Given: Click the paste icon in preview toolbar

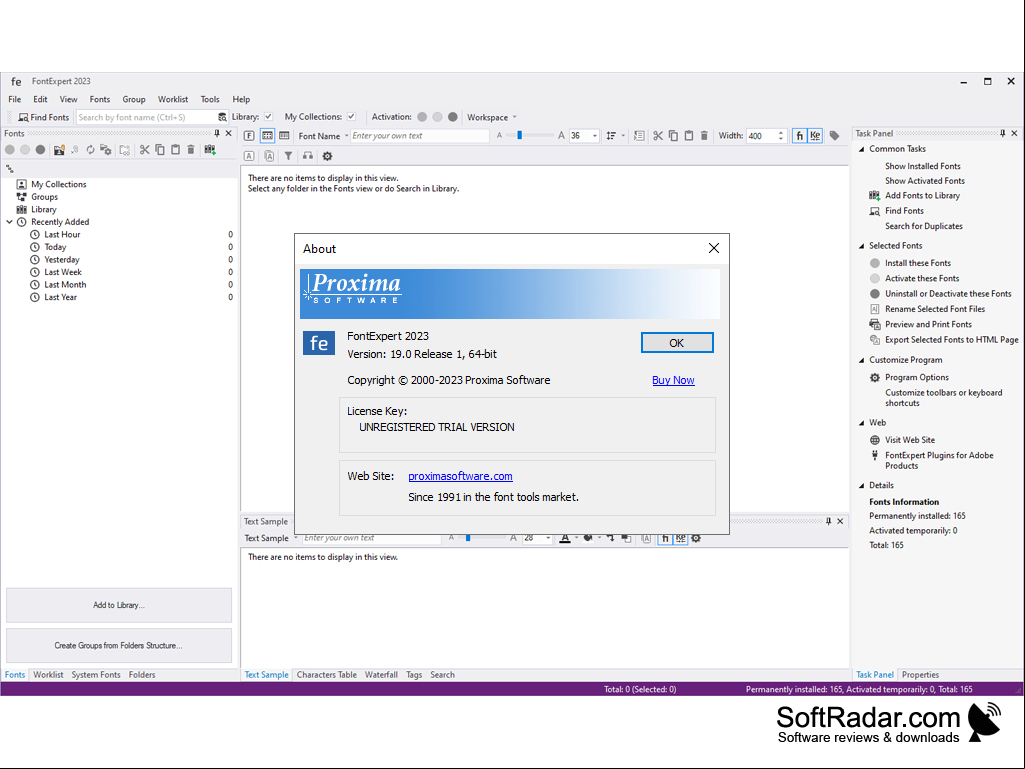Looking at the screenshot, I should [x=688, y=135].
